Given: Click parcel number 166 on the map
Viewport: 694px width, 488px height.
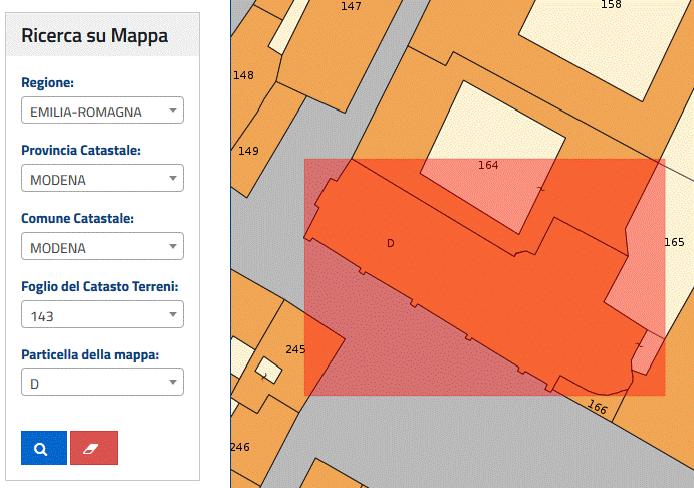Looking at the screenshot, I should 597,407.
